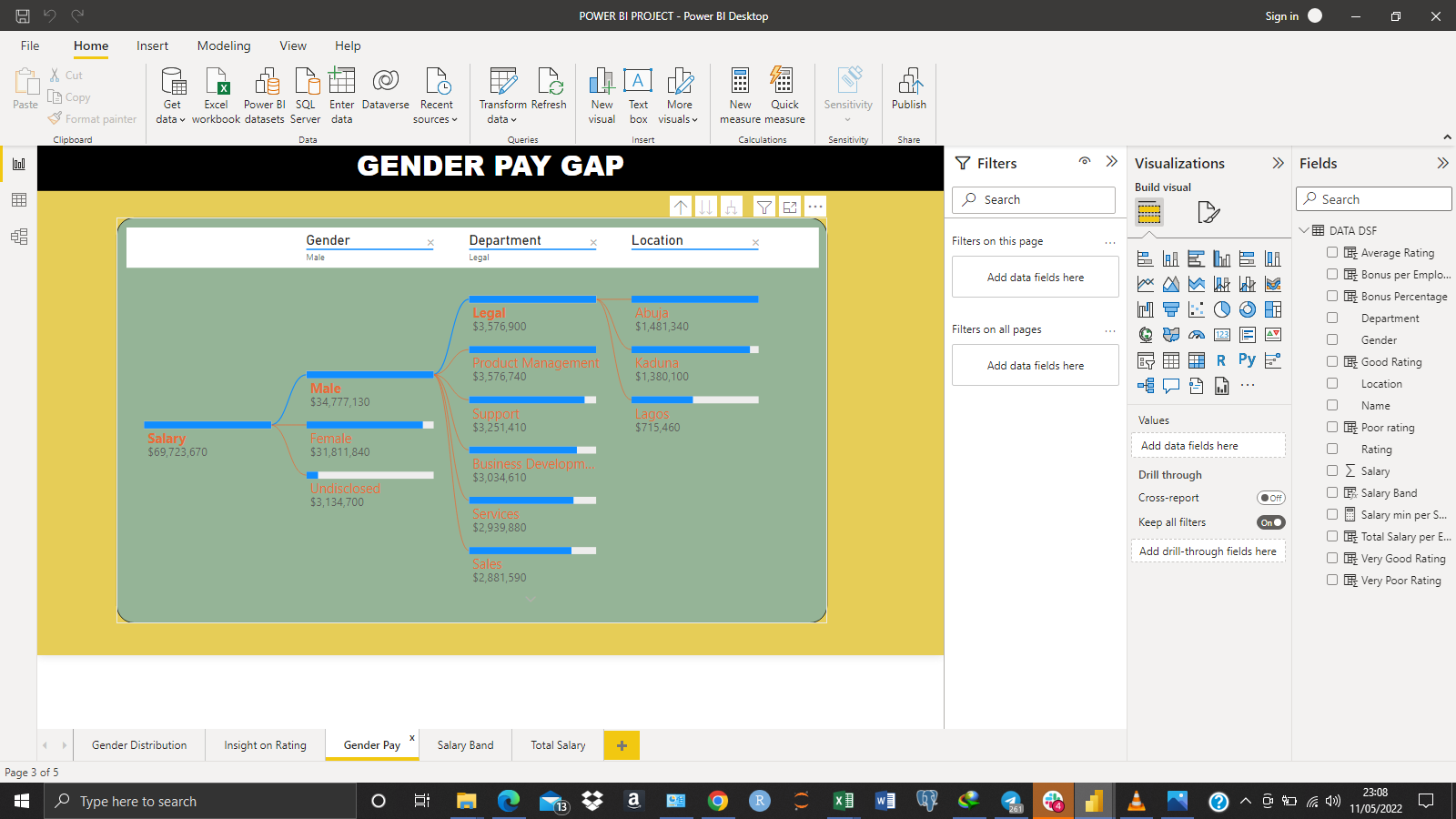Click Search box in the Filters pane
The image size is (1456, 819).
1033,199
